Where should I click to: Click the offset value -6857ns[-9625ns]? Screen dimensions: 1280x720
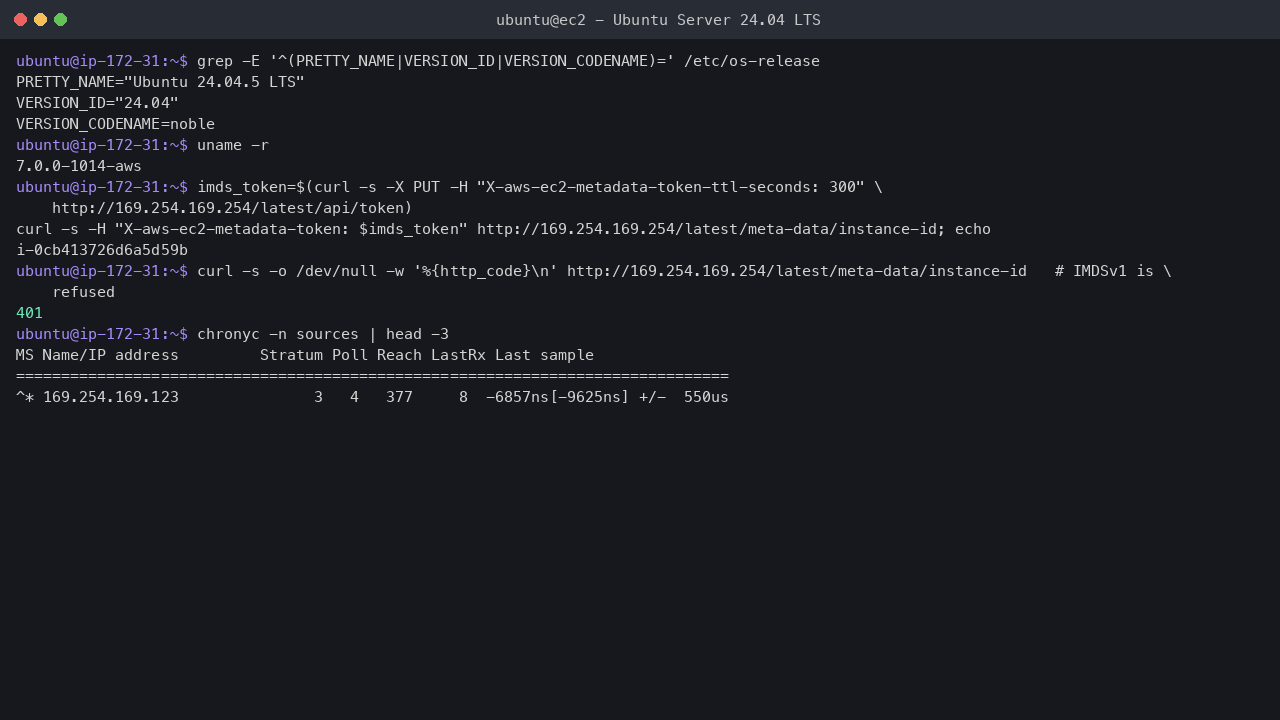point(558,397)
